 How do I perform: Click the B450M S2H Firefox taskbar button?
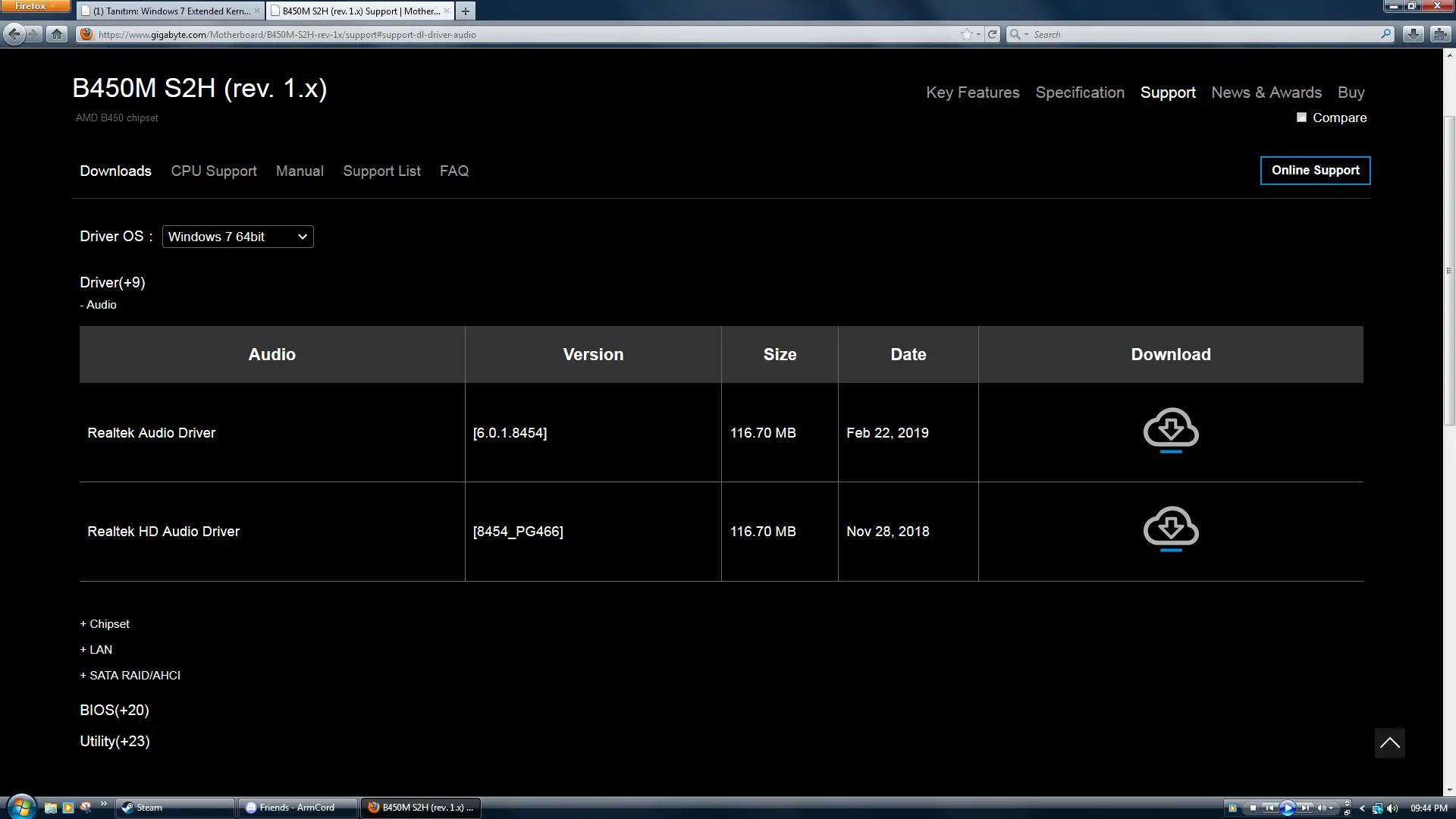pyautogui.click(x=420, y=808)
